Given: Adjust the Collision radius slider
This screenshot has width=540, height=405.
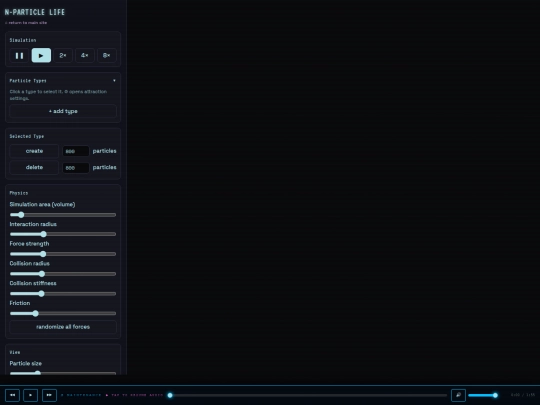Looking at the screenshot, I should 63,274.
